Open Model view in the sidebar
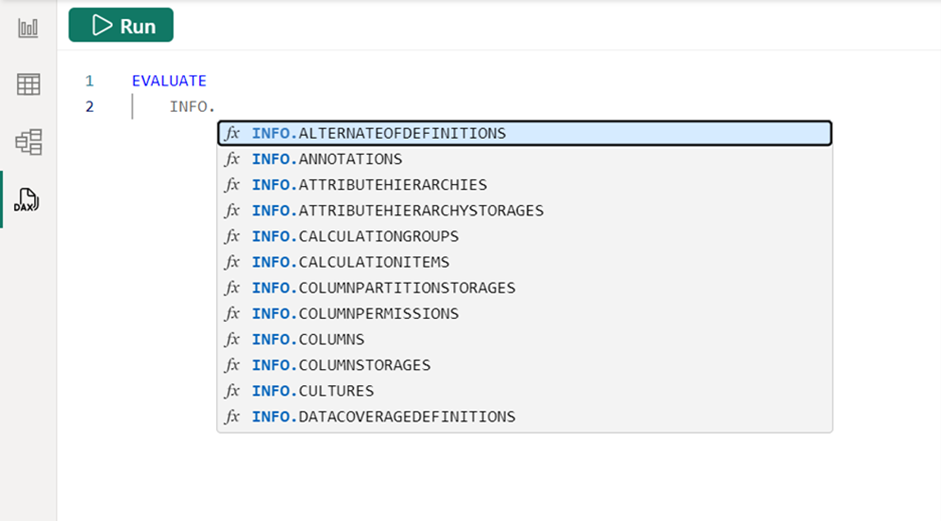This screenshot has width=941, height=521. tap(28, 142)
